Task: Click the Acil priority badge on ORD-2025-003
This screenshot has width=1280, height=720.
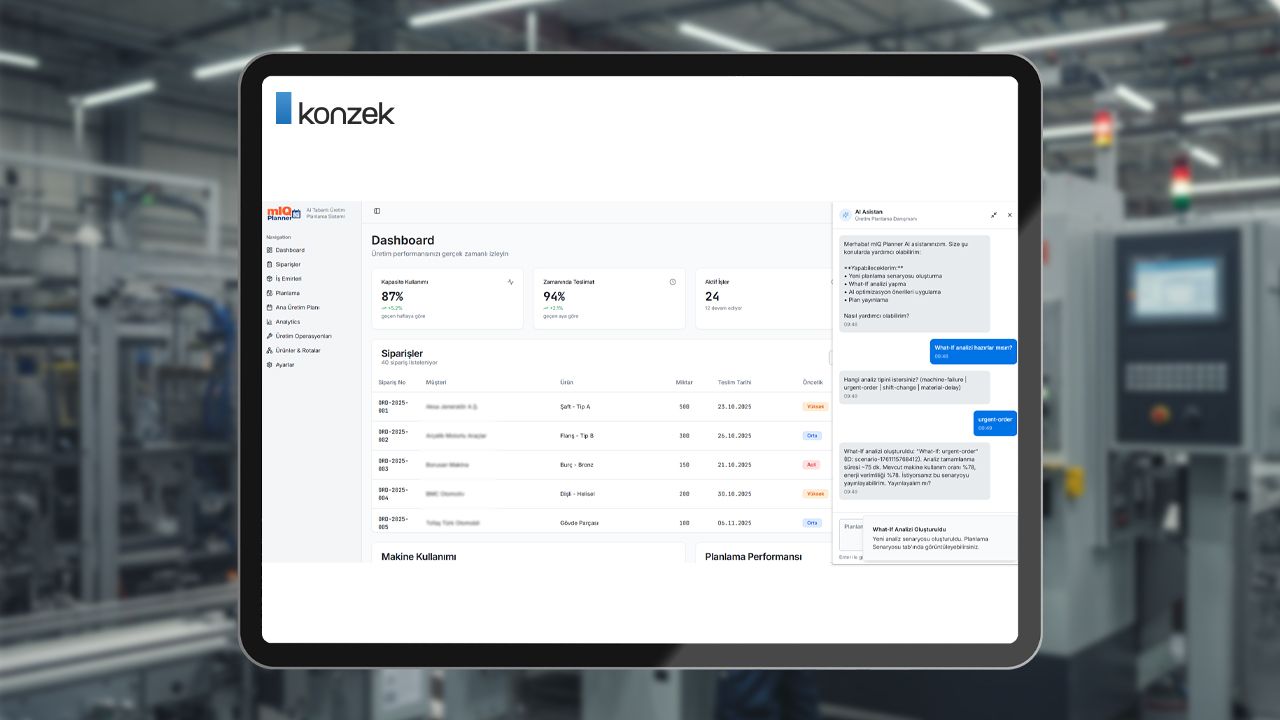Action: [x=811, y=465]
